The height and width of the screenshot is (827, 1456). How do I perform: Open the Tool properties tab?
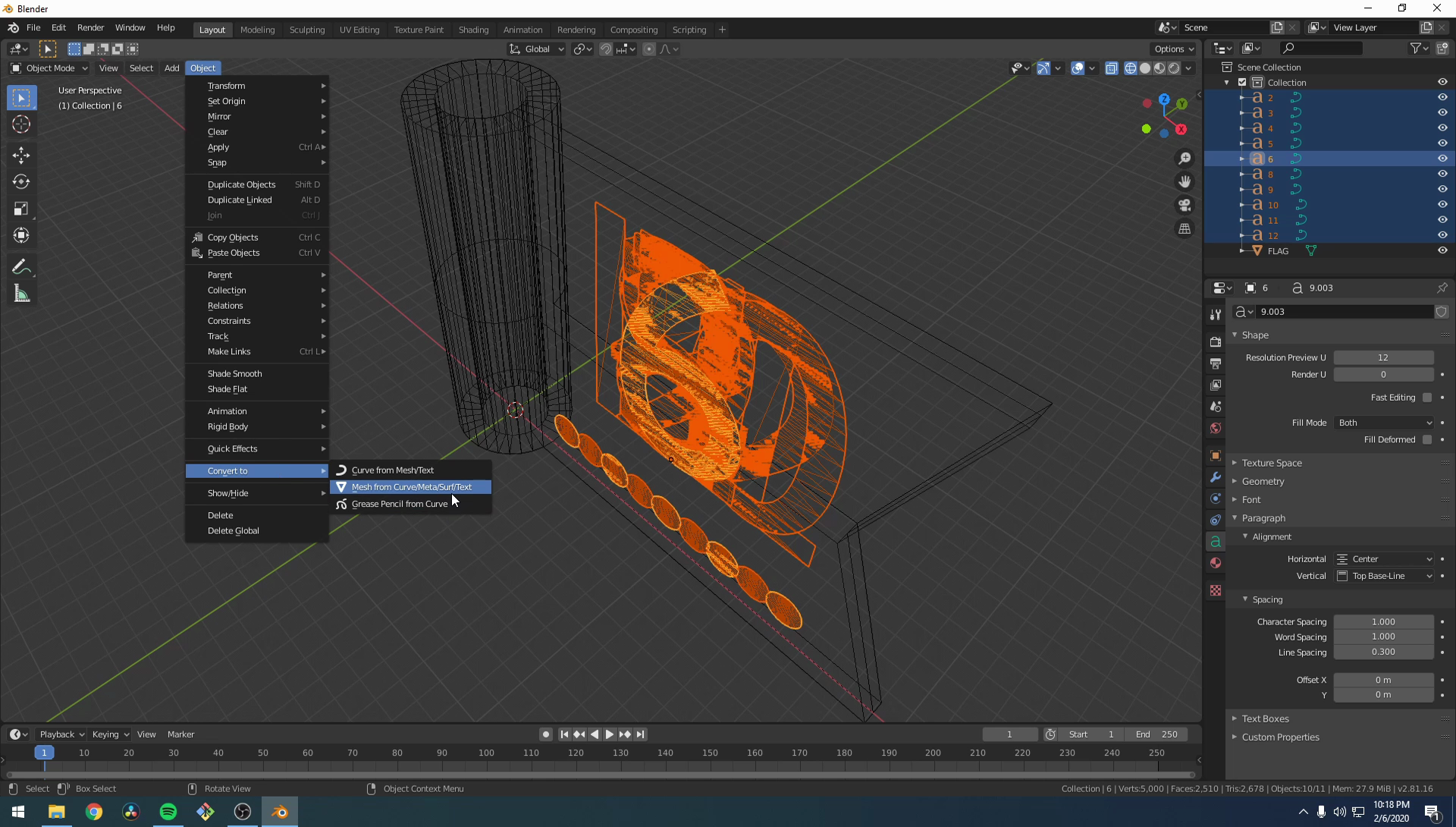[x=1216, y=314]
